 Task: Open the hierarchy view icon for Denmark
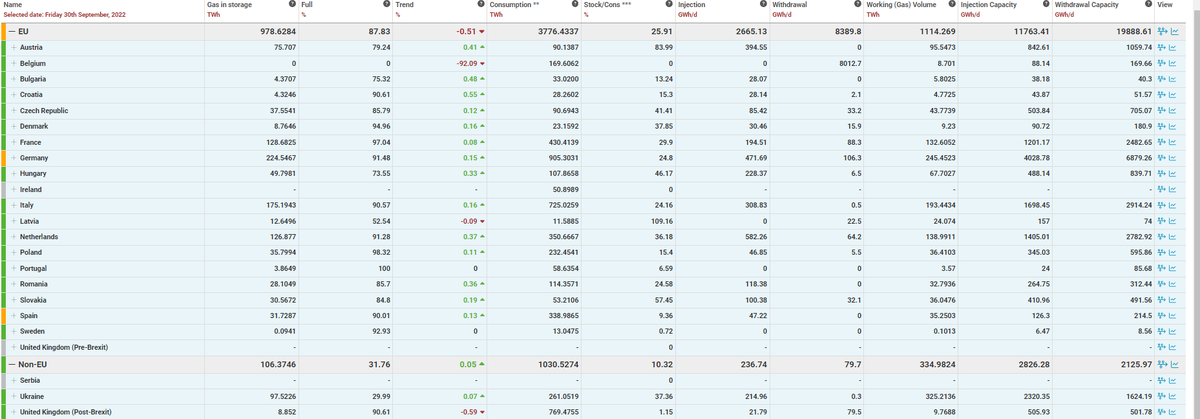pyautogui.click(x=1161, y=126)
